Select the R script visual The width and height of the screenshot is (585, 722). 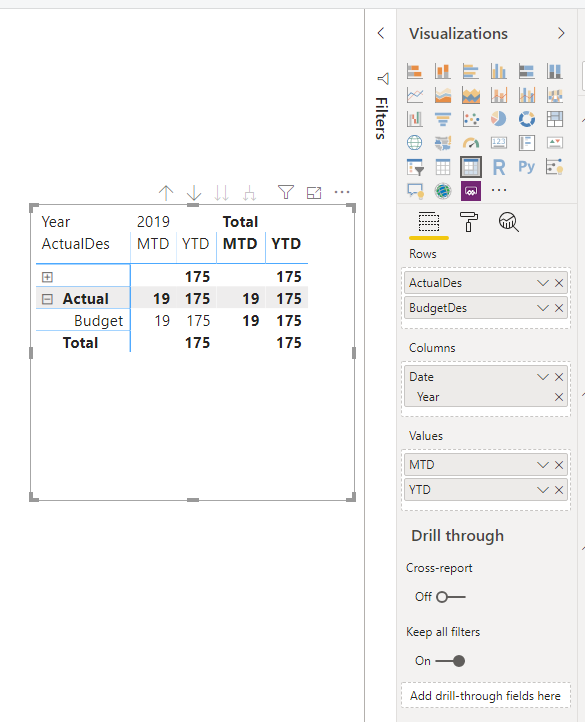tap(499, 167)
